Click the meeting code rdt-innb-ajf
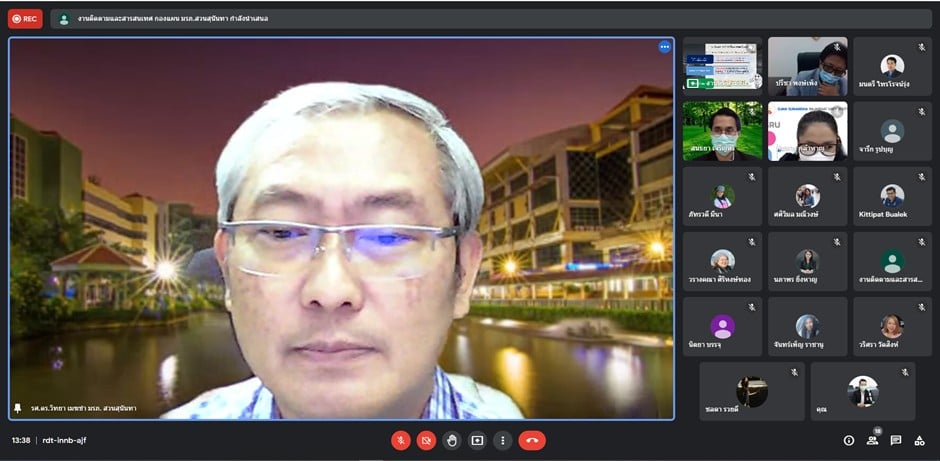The width and height of the screenshot is (940, 461). click(66, 440)
